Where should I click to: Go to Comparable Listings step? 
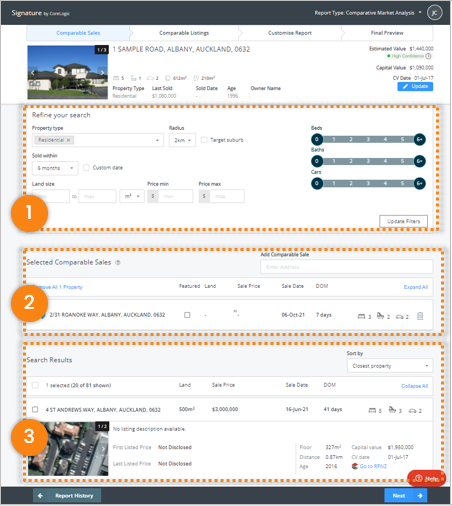(x=184, y=33)
